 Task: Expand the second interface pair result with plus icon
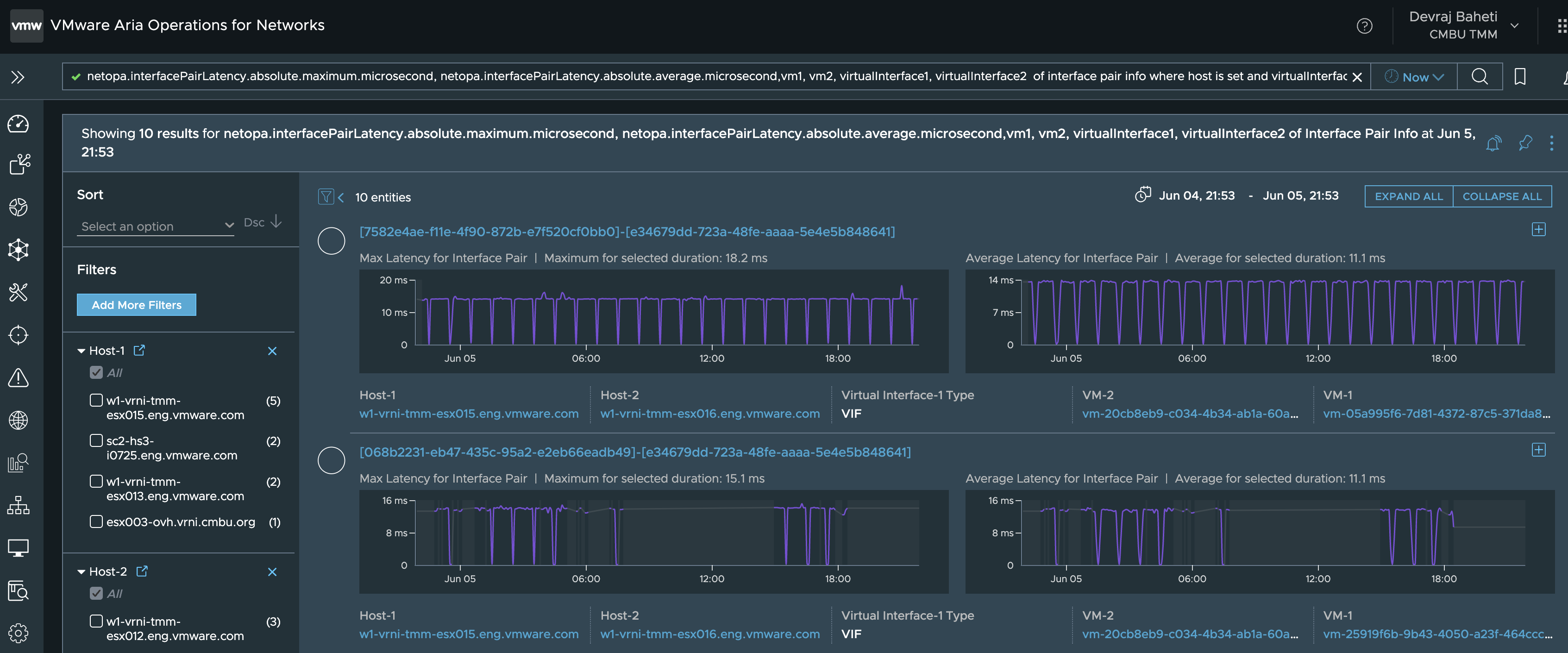click(1538, 450)
